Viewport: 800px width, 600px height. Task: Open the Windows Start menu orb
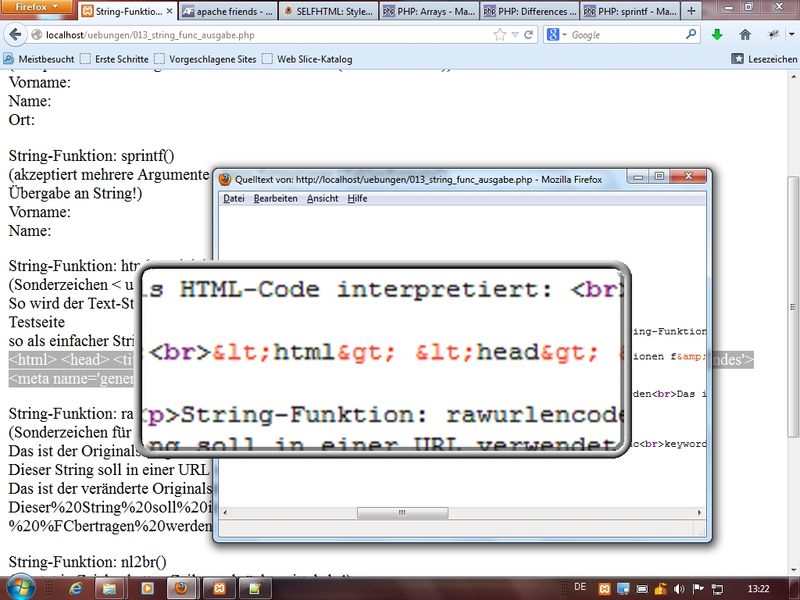(x=22, y=586)
